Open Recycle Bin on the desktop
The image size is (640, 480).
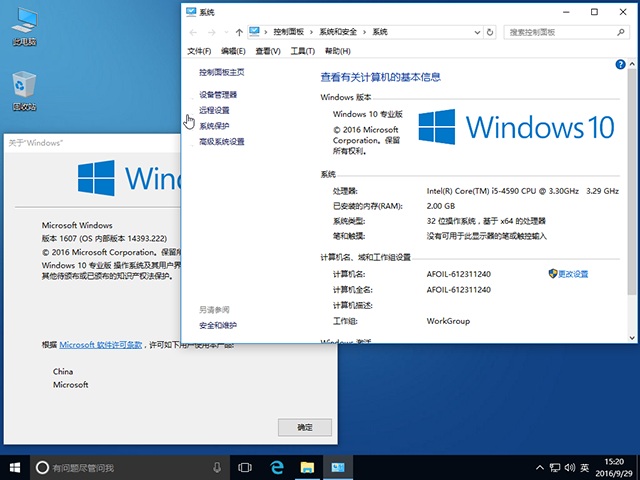pyautogui.click(x=24, y=91)
